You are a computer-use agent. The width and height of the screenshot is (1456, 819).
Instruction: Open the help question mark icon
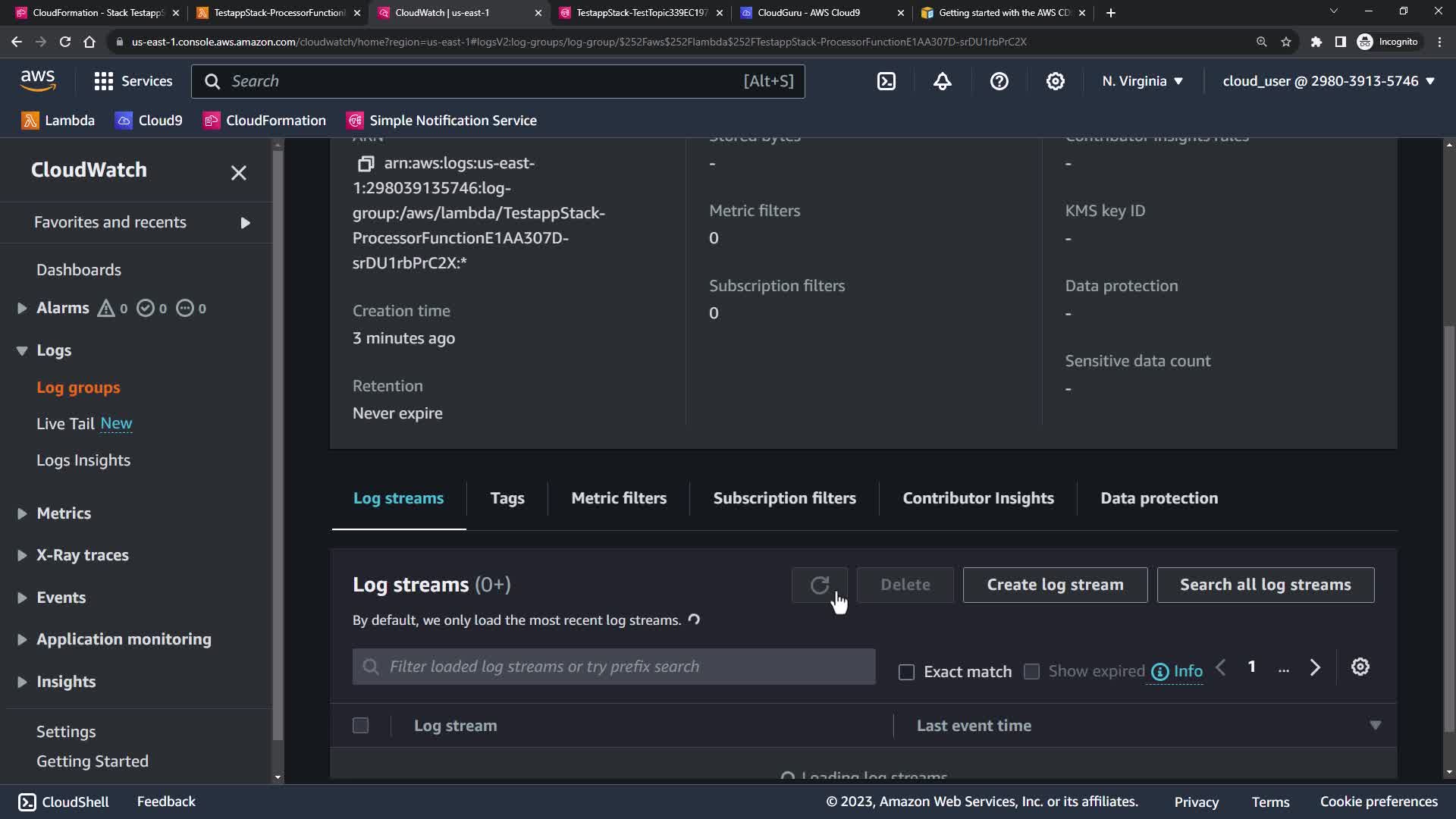click(999, 81)
